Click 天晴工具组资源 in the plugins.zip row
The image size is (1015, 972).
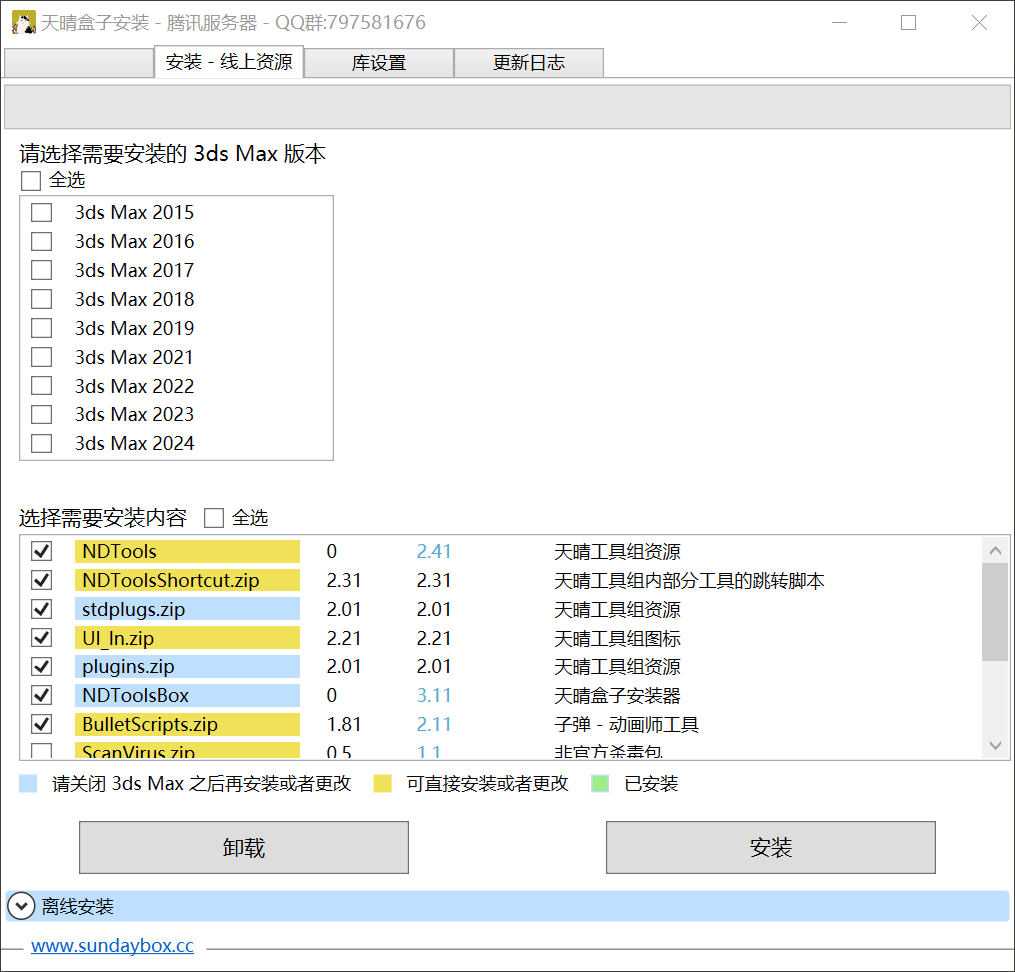tap(618, 667)
